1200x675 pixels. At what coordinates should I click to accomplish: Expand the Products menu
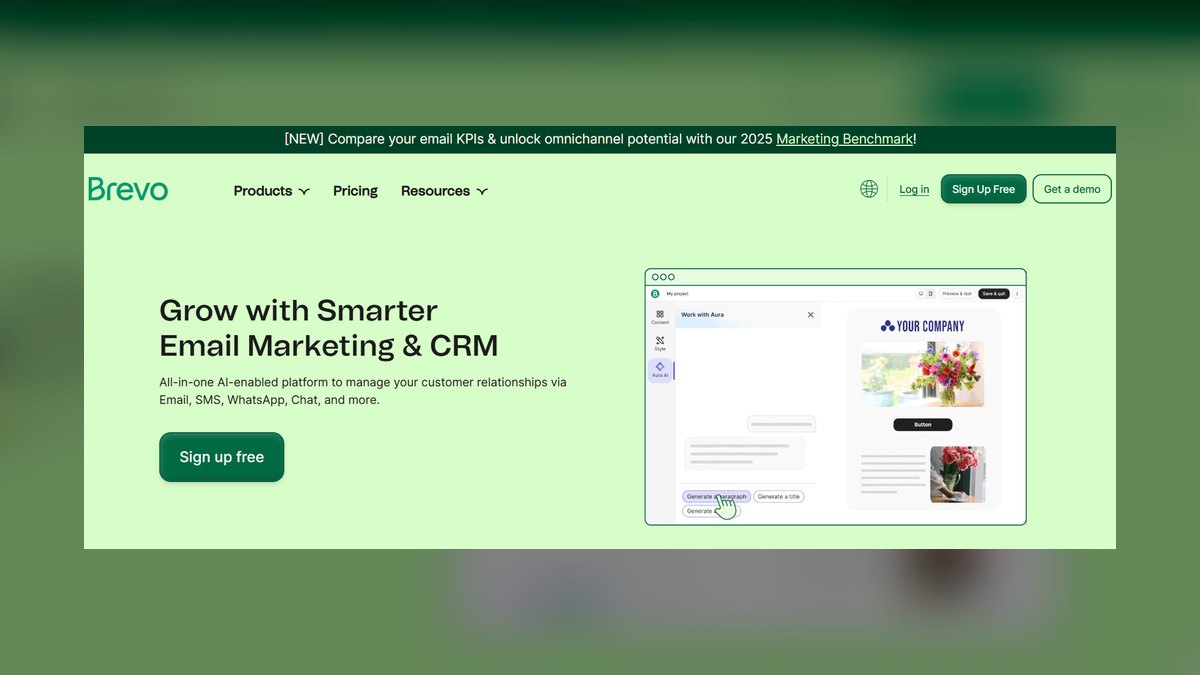point(272,191)
